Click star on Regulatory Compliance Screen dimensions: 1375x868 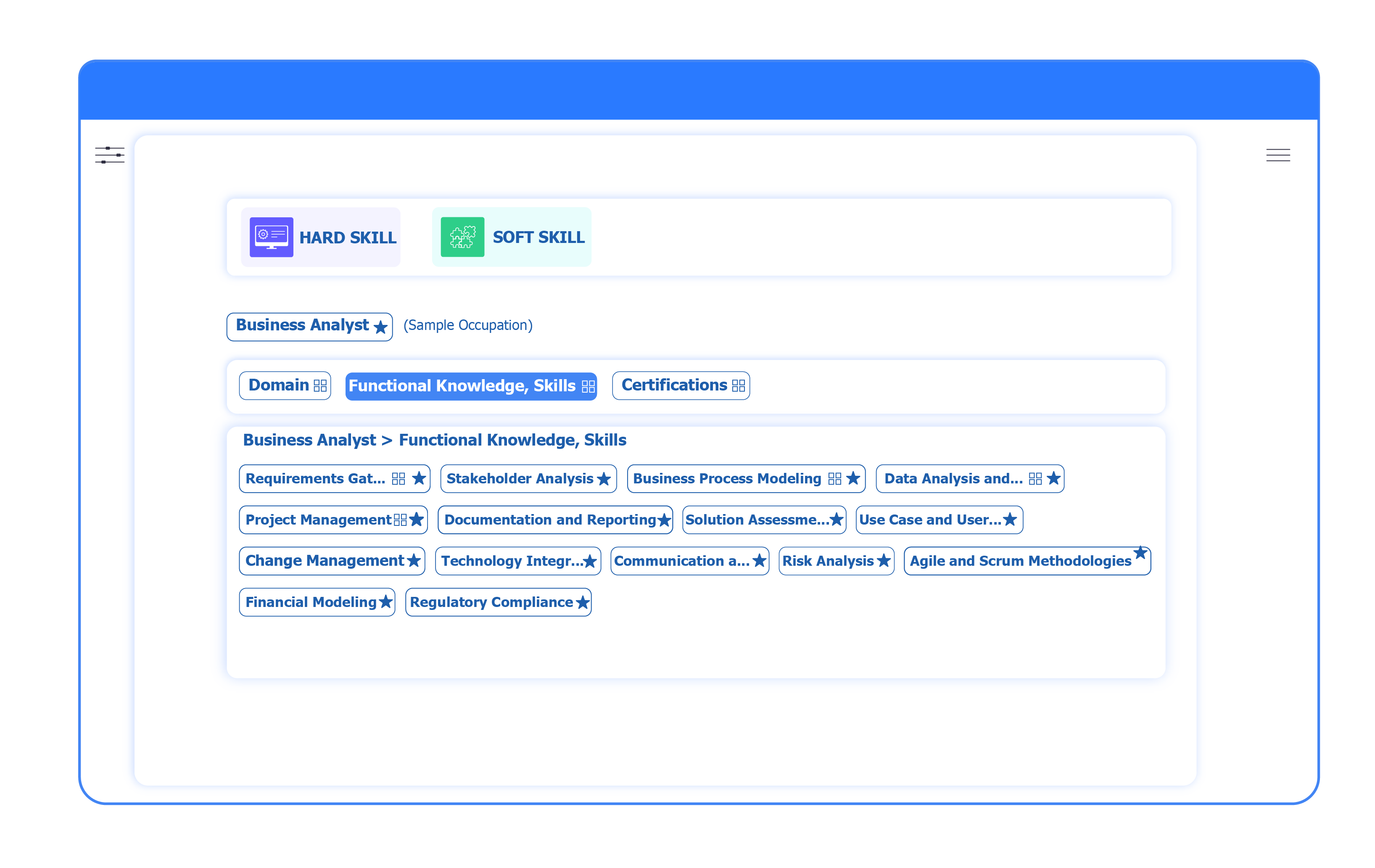(583, 602)
